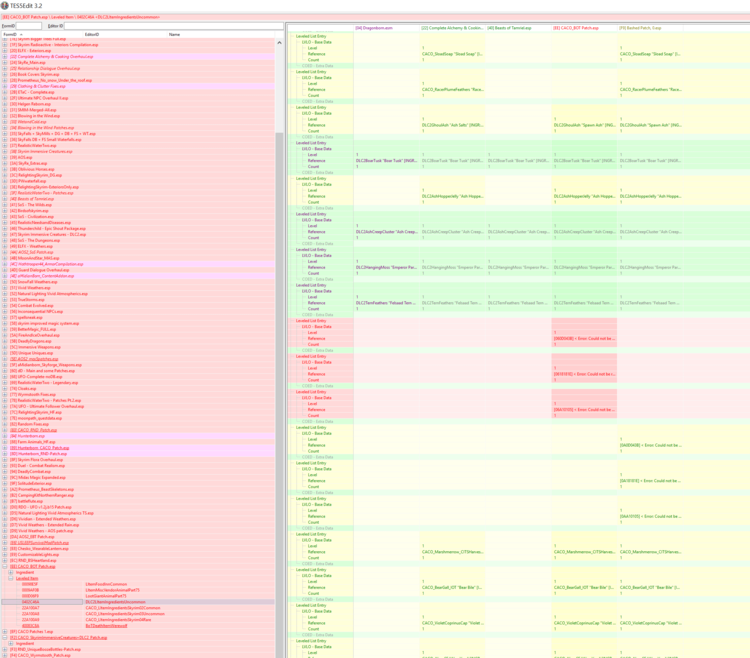Select Skyrim Immersive Creatures.esp in plugin tree
Screen dimensions: 750x658
[x=138, y=152]
